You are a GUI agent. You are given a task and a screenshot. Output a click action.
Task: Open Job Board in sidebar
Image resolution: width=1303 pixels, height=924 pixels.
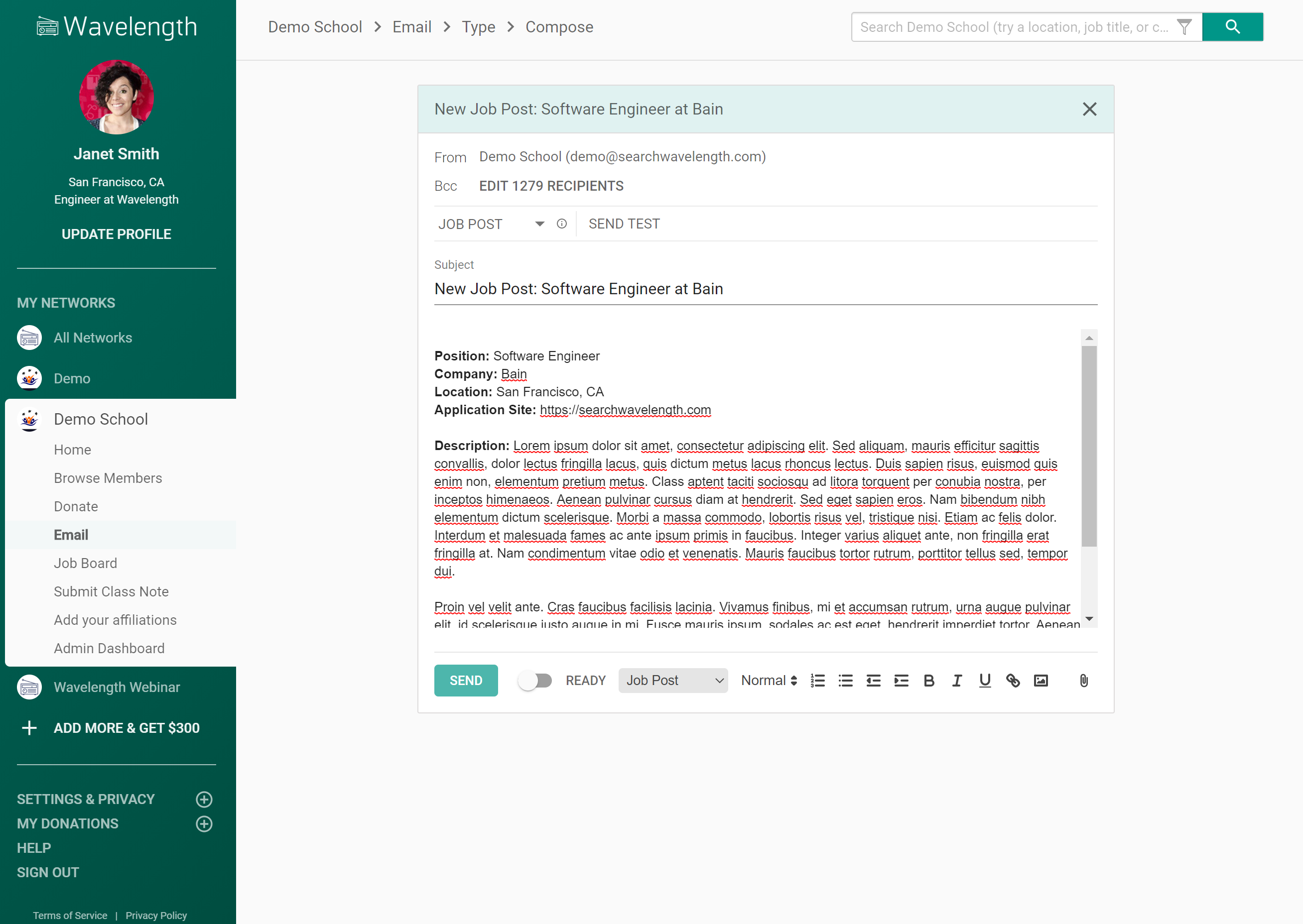[x=85, y=563]
